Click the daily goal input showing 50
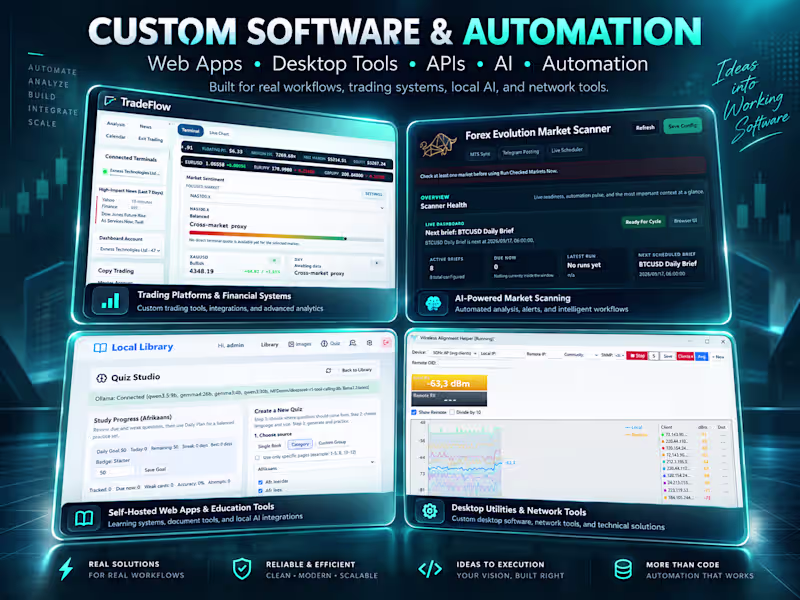 pyautogui.click(x=113, y=472)
